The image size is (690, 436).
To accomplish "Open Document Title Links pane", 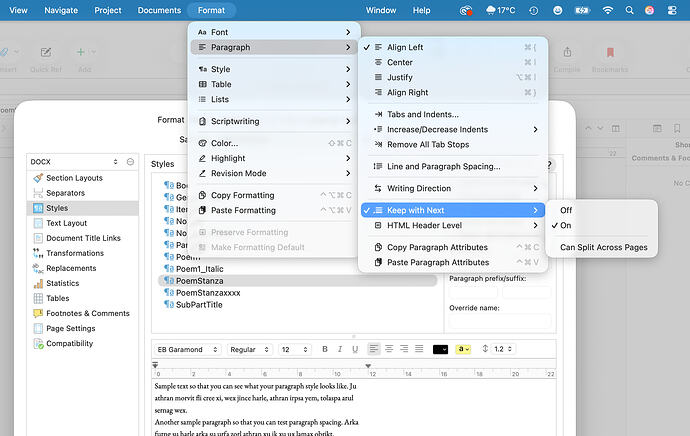I will pyautogui.click(x=83, y=238).
